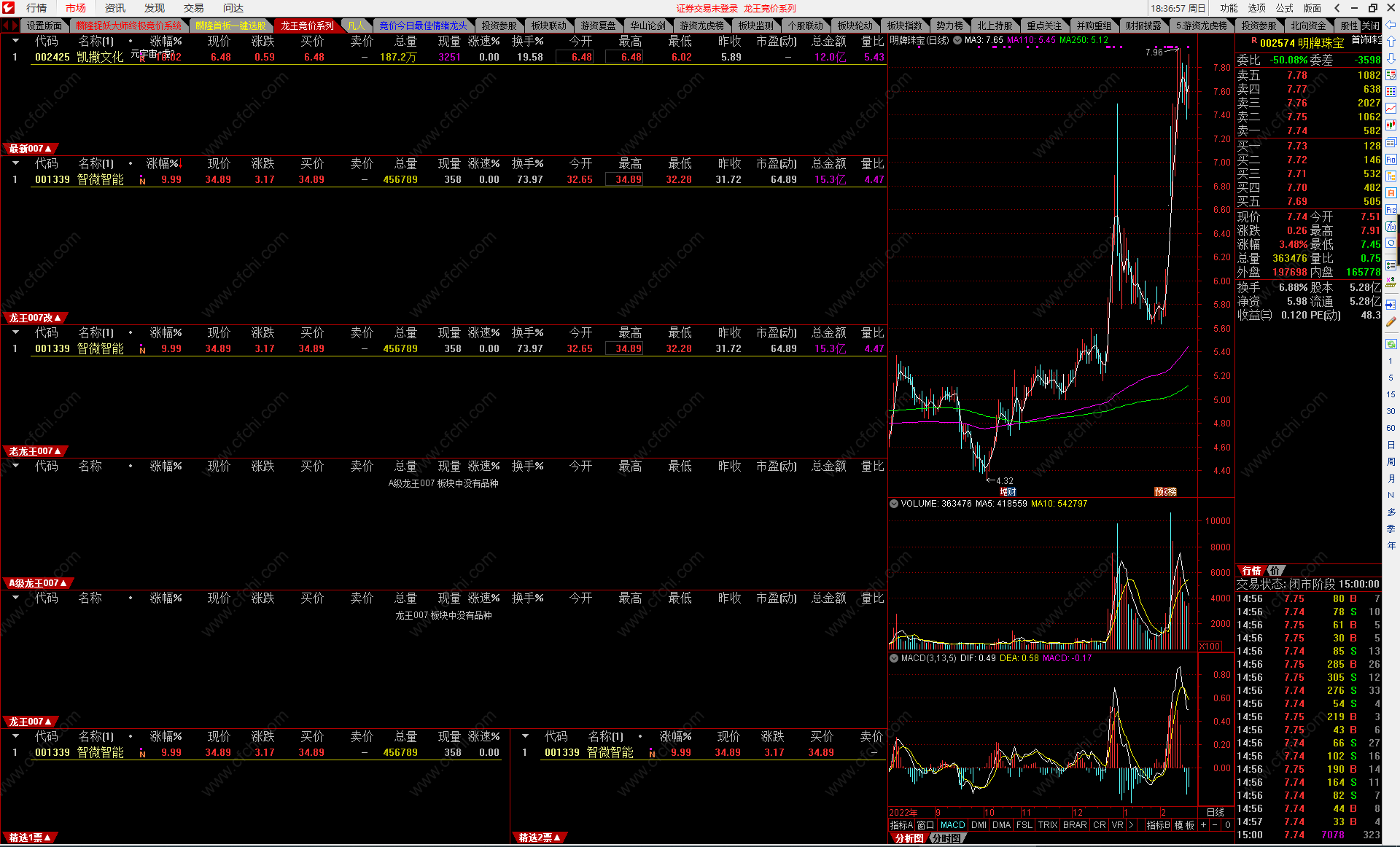The height and width of the screenshot is (847, 1400).
Task: Click the left arrow icon in right sidebar
Action: (x=1391, y=24)
